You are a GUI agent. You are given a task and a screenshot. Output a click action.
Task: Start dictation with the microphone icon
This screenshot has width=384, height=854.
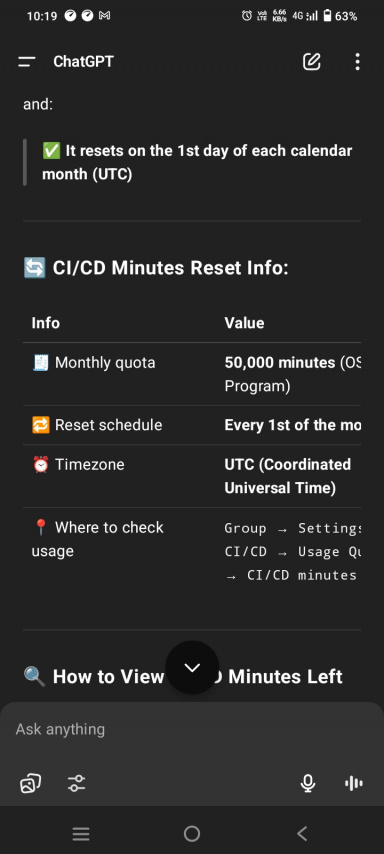[x=308, y=783]
